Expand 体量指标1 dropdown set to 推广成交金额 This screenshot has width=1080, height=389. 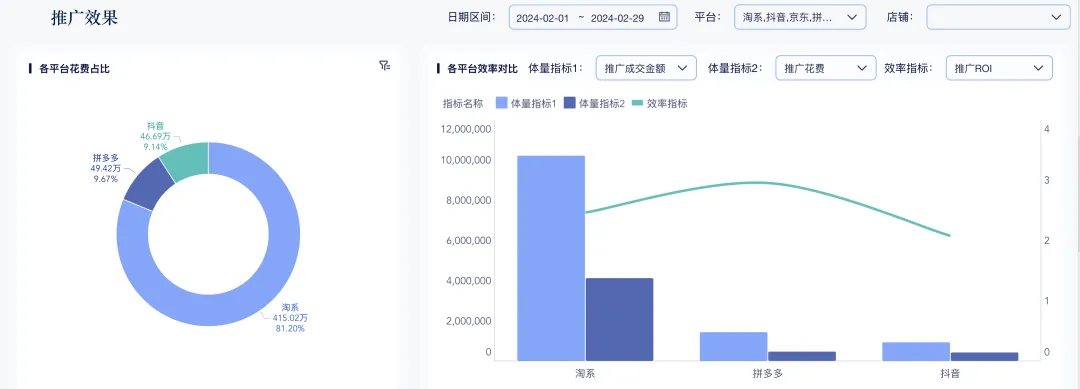645,68
